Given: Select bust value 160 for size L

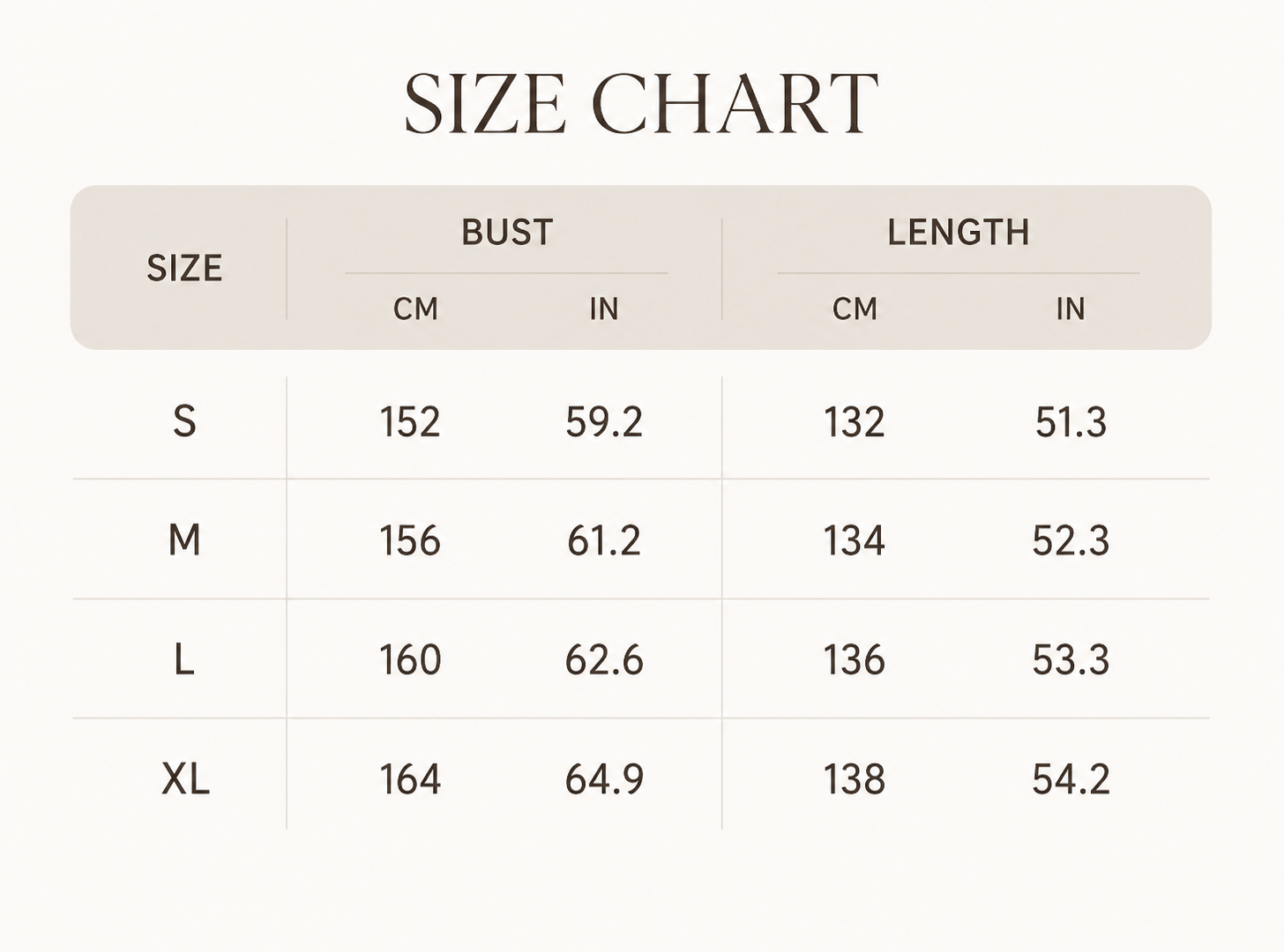Looking at the screenshot, I should [x=410, y=660].
